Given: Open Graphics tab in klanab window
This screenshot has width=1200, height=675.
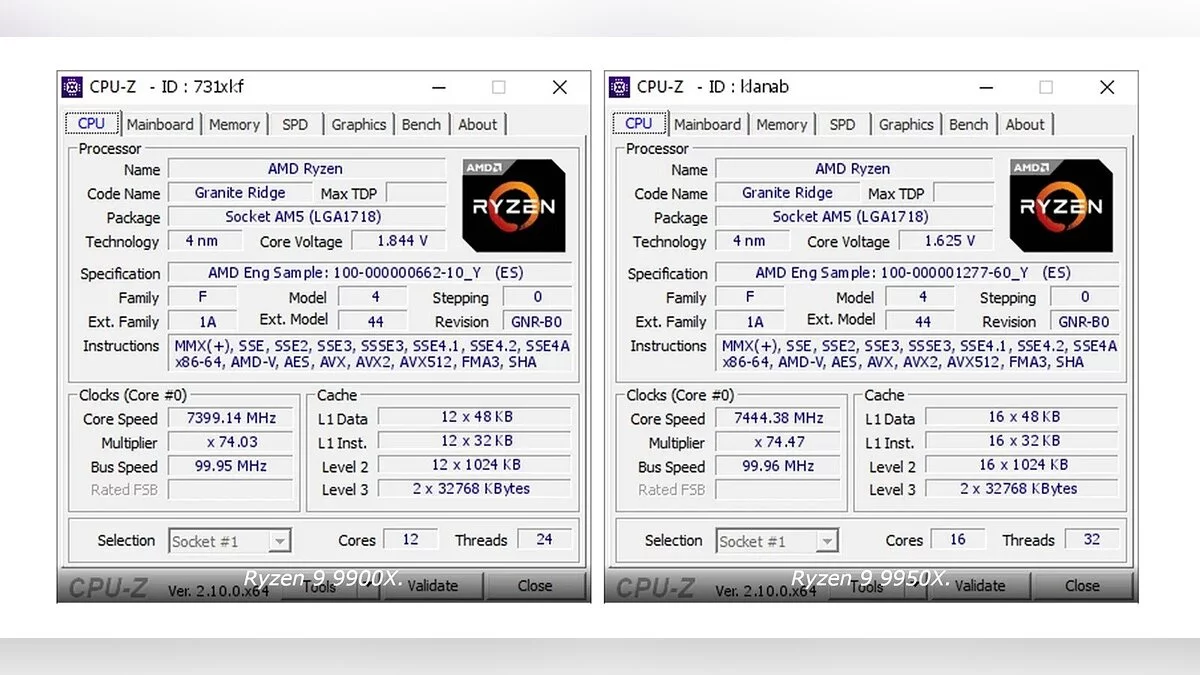Looking at the screenshot, I should coord(906,125).
